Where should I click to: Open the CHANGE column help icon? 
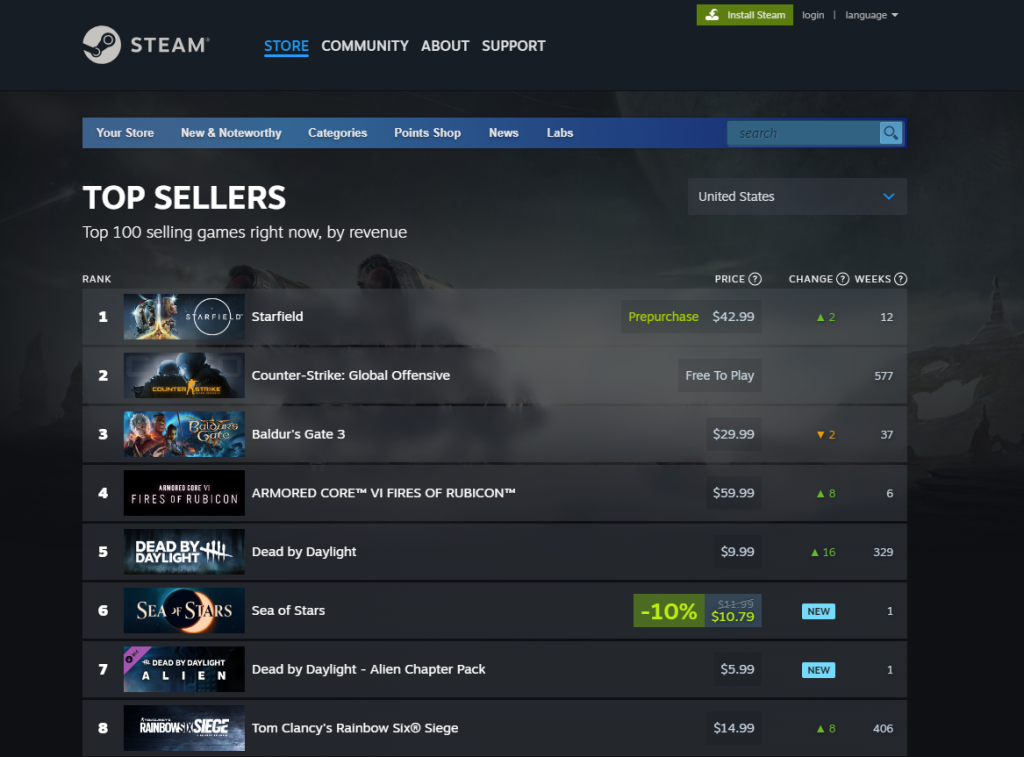[841, 279]
